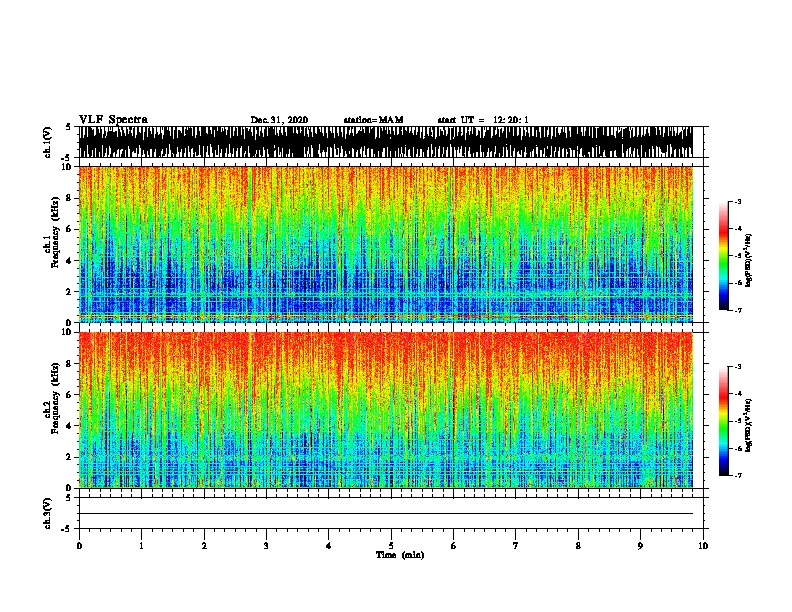Screen dimensions: 792x612
Task: Click the "3" tick on the Time axis
Action: (266, 546)
